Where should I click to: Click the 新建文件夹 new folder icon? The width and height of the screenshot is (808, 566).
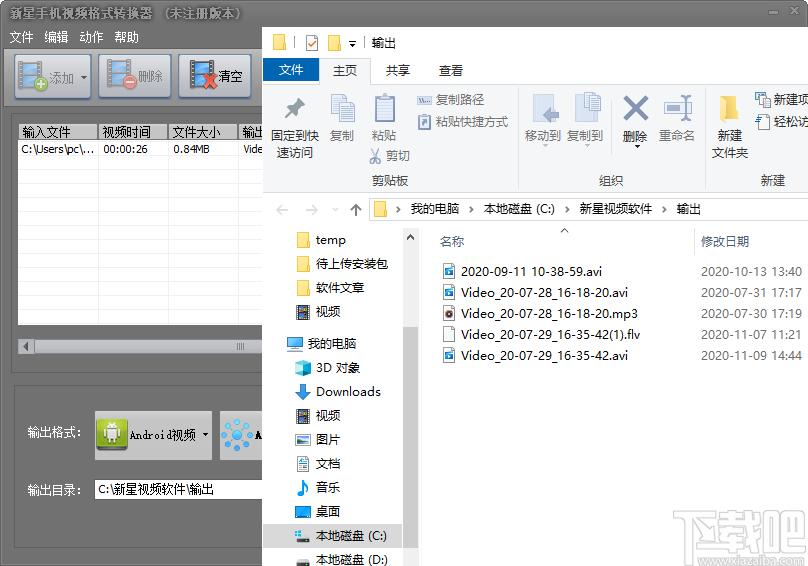pos(729,108)
